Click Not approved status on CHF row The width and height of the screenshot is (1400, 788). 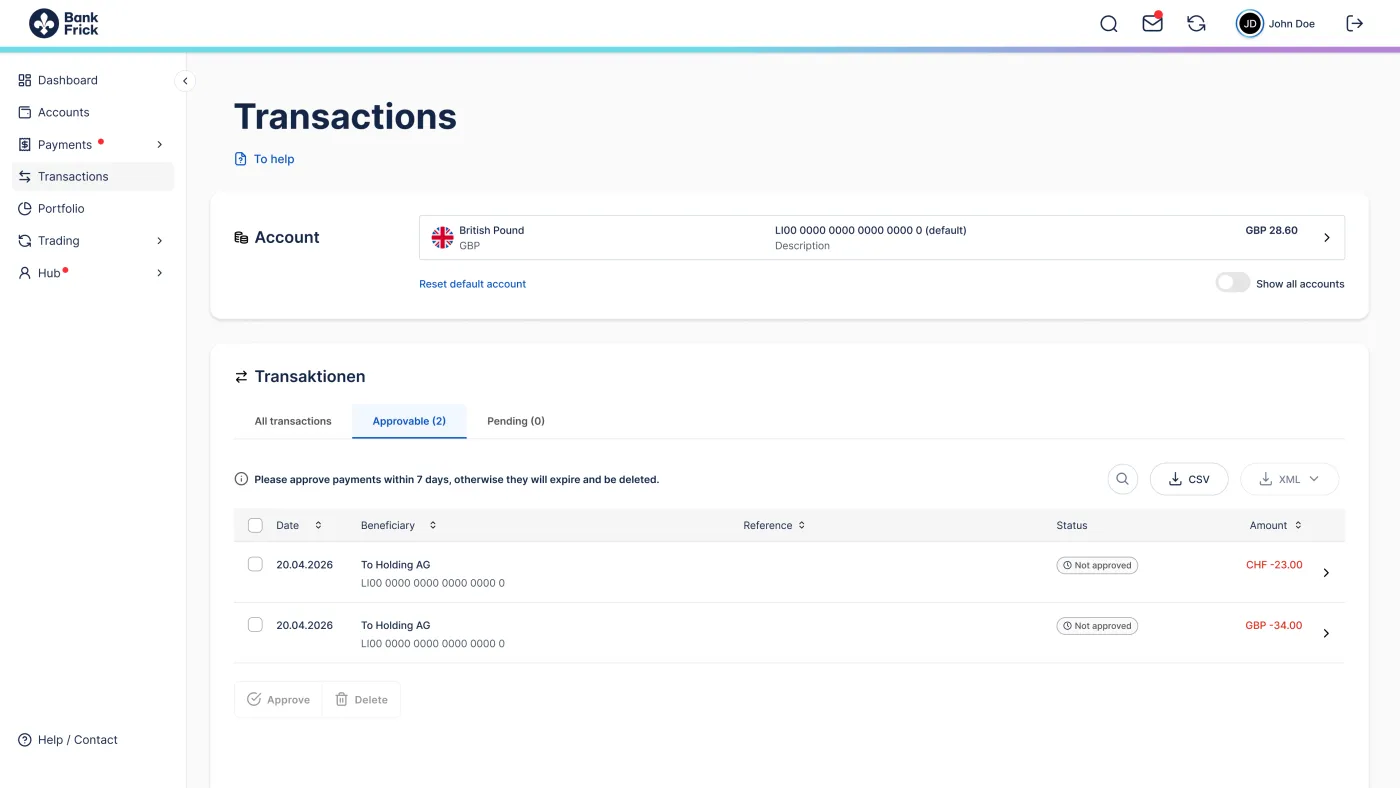(1097, 565)
